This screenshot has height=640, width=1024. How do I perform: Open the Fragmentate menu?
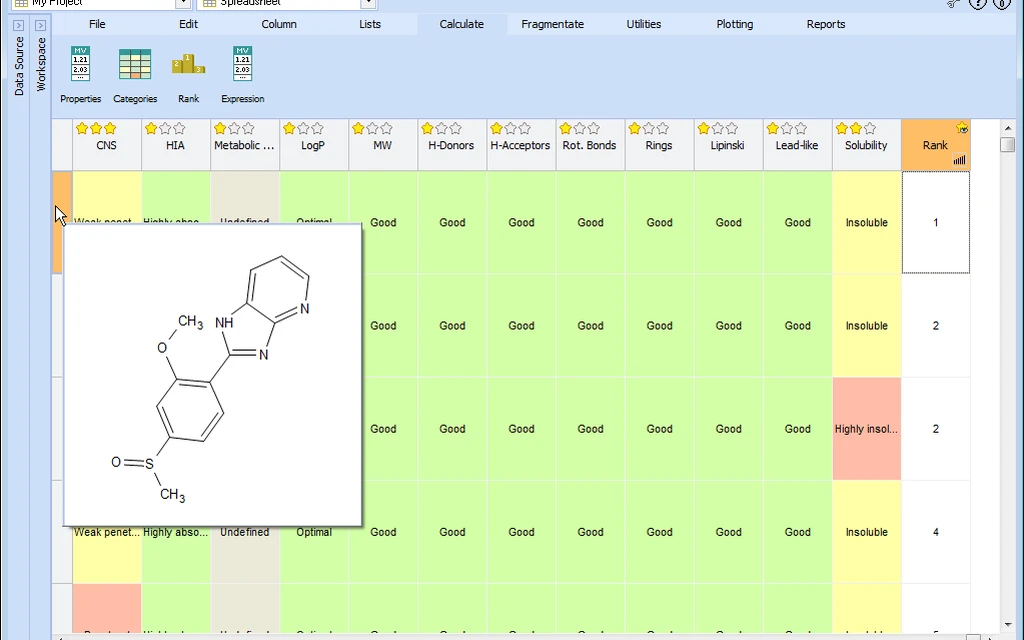(552, 24)
